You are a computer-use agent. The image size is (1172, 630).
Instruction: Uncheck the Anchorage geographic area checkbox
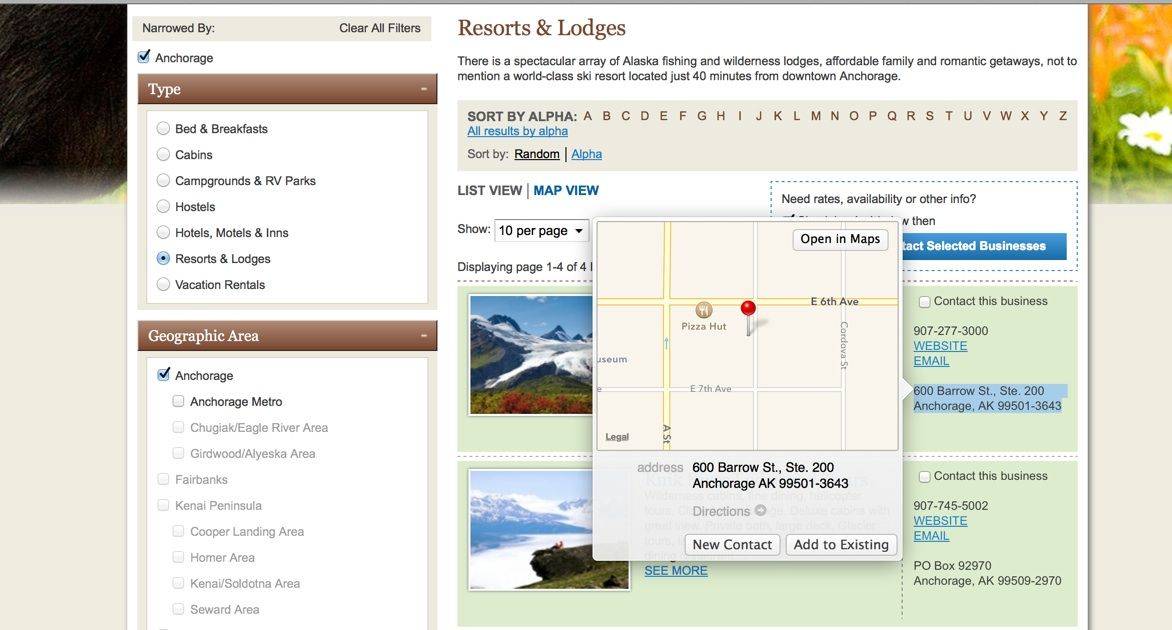click(164, 375)
